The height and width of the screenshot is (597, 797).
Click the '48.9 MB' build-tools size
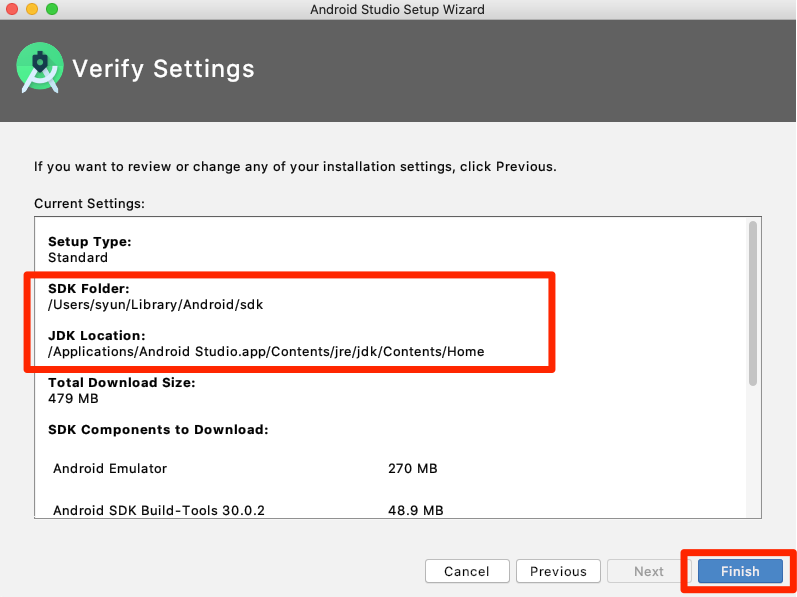click(x=416, y=510)
